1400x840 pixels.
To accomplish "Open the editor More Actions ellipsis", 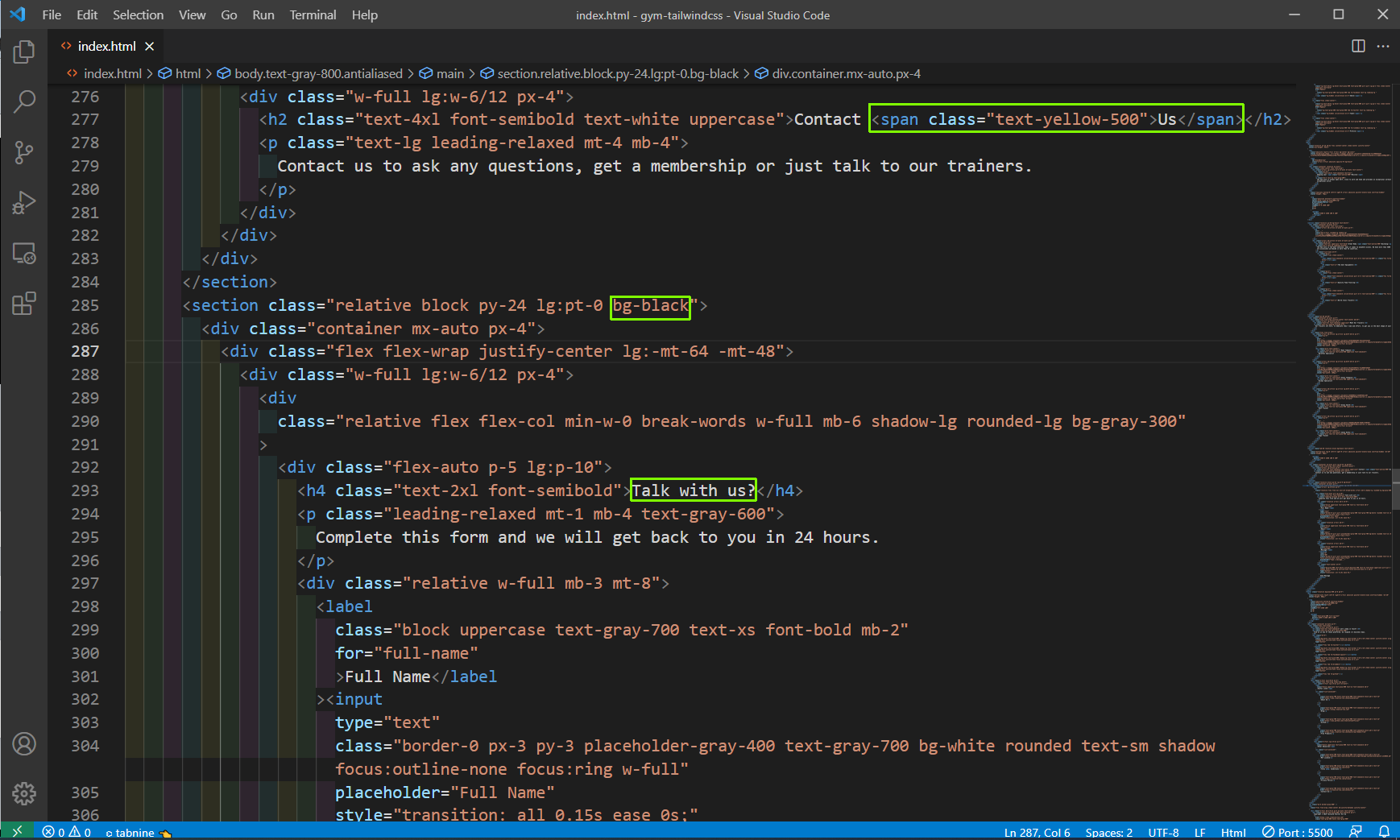I will 1383,46.
